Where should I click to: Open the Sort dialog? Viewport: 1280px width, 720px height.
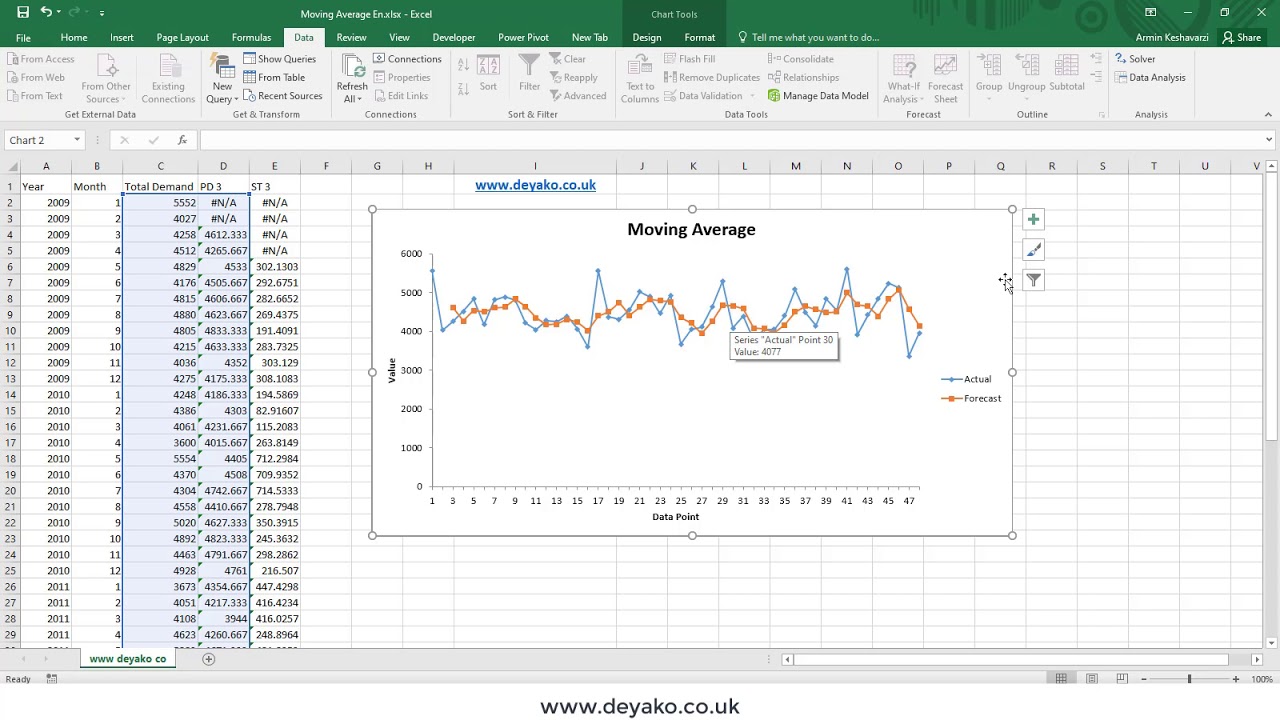tap(488, 74)
